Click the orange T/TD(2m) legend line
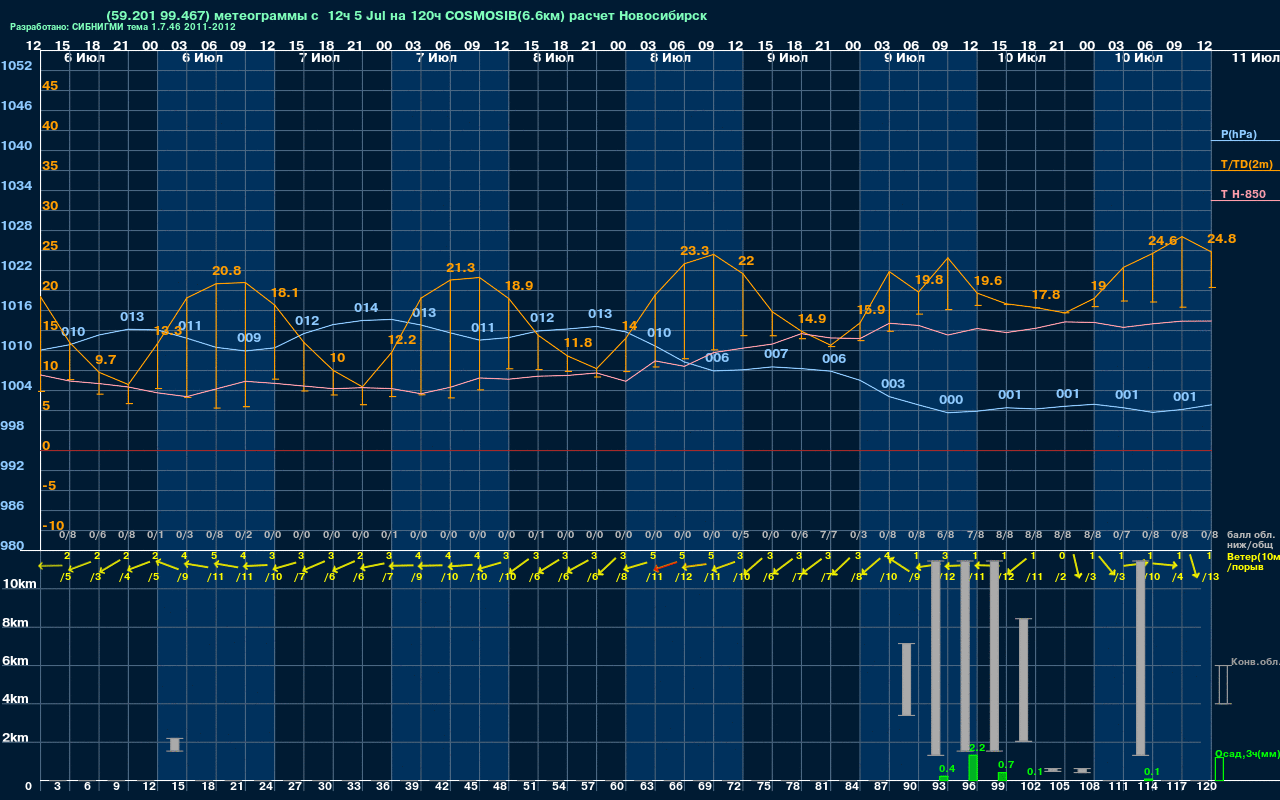 (x=1245, y=171)
